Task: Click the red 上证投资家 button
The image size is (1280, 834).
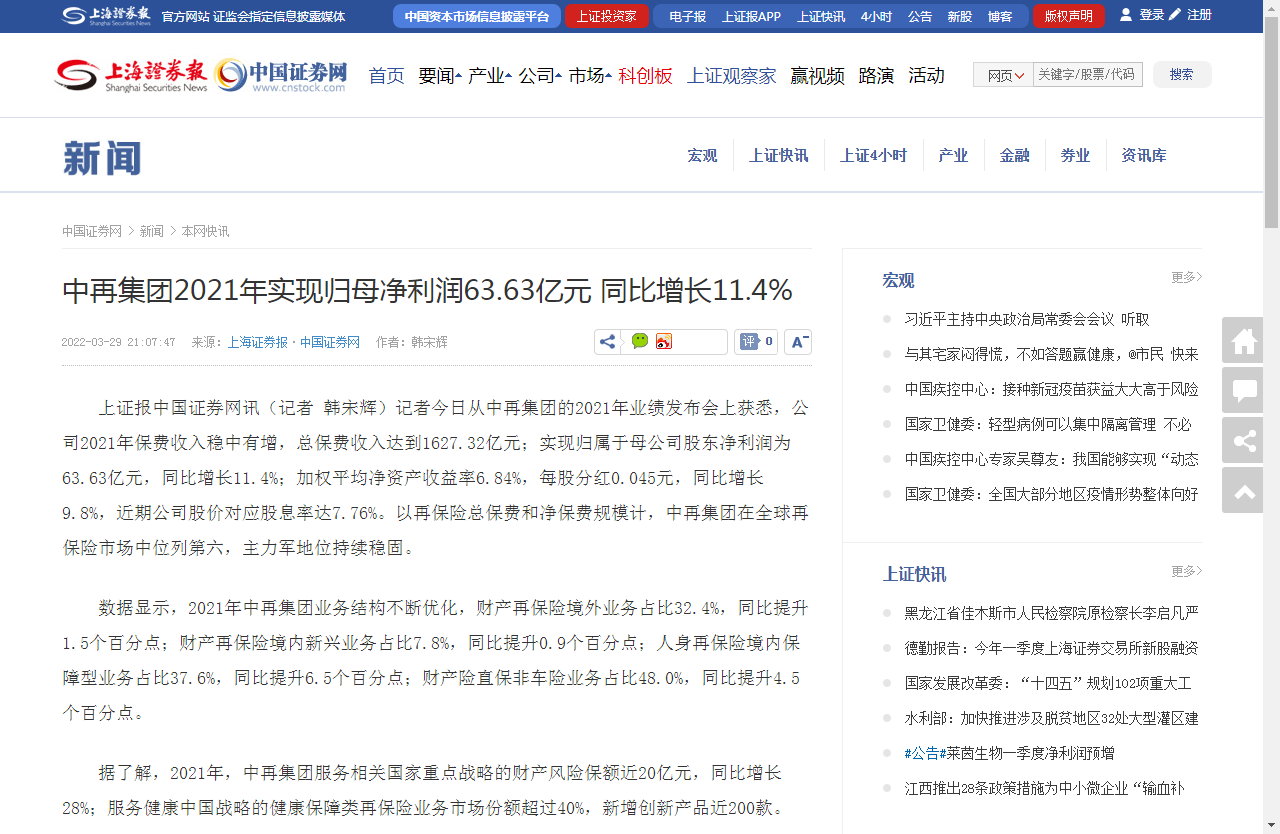Action: point(606,16)
